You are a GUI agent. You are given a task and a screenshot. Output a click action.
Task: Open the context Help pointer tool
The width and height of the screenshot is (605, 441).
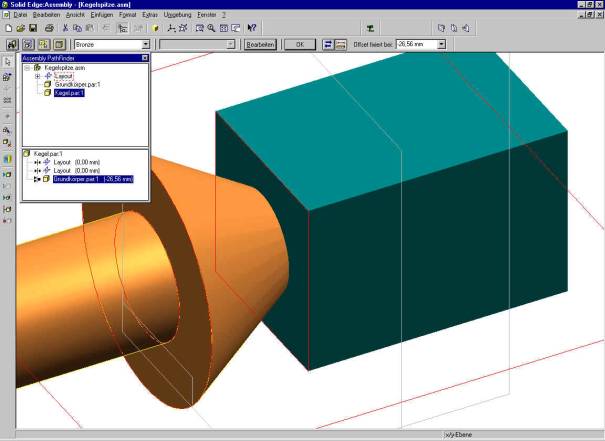click(x=252, y=28)
